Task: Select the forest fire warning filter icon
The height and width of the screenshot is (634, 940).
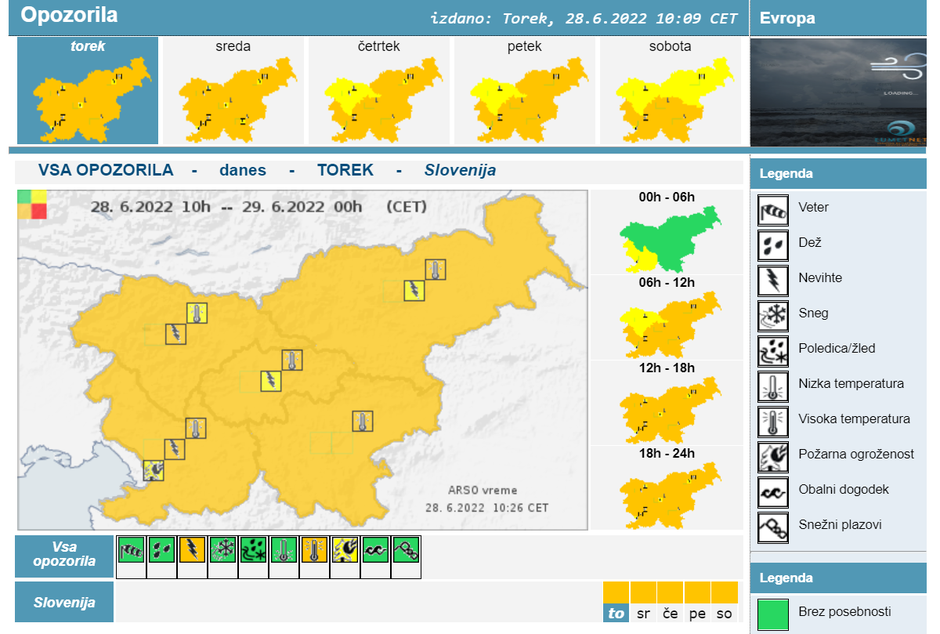Action: pos(345,550)
